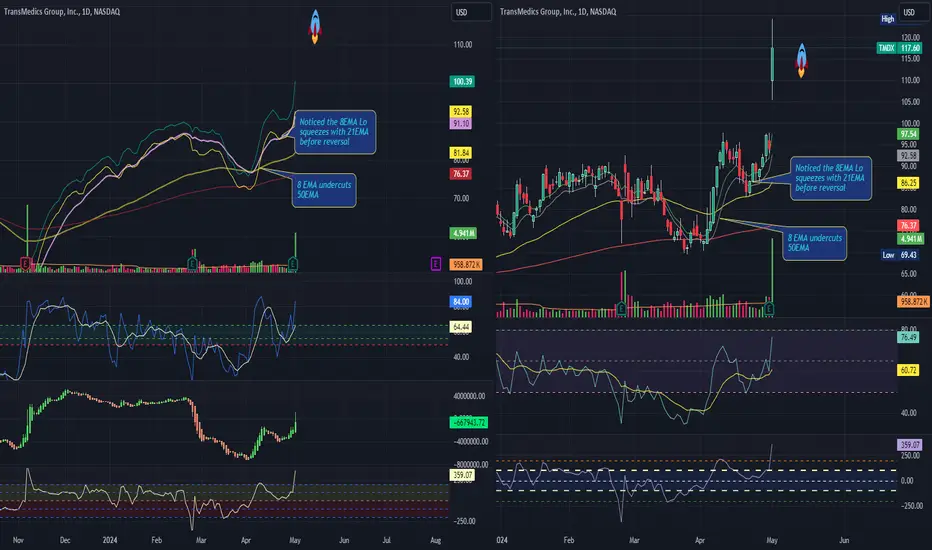This screenshot has height=550, width=932.
Task: Click the Nov date on left time axis
Action: tap(18, 540)
